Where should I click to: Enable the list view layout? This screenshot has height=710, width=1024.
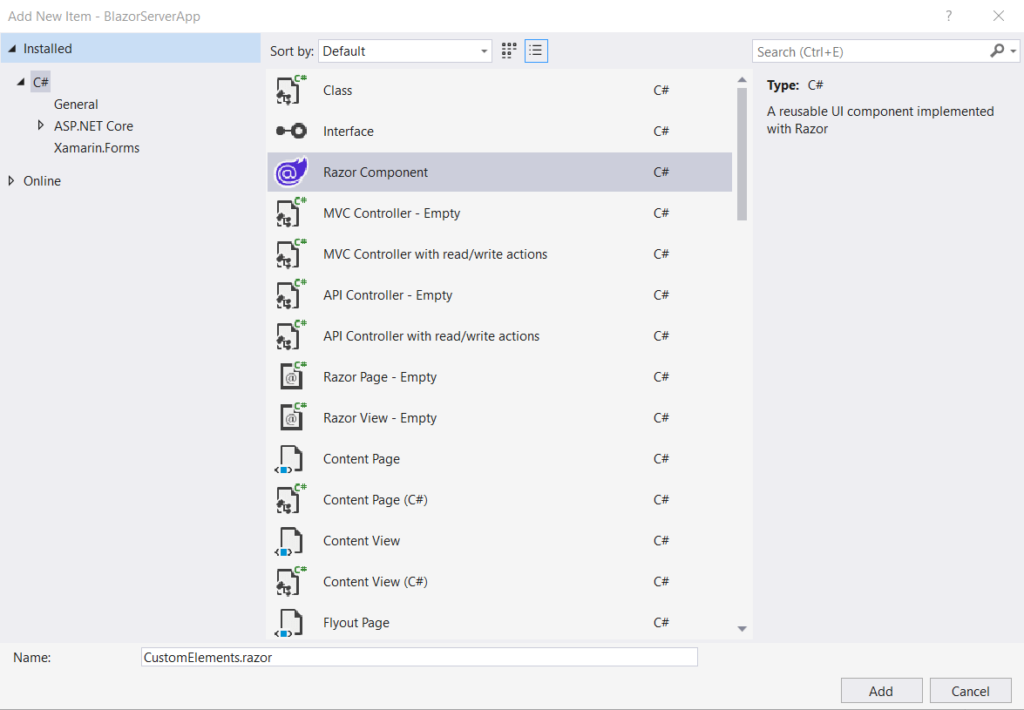click(536, 50)
